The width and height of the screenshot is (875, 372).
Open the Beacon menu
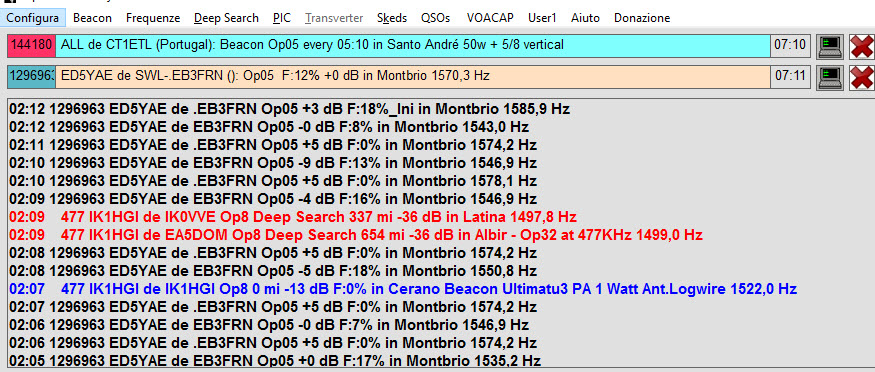point(92,18)
